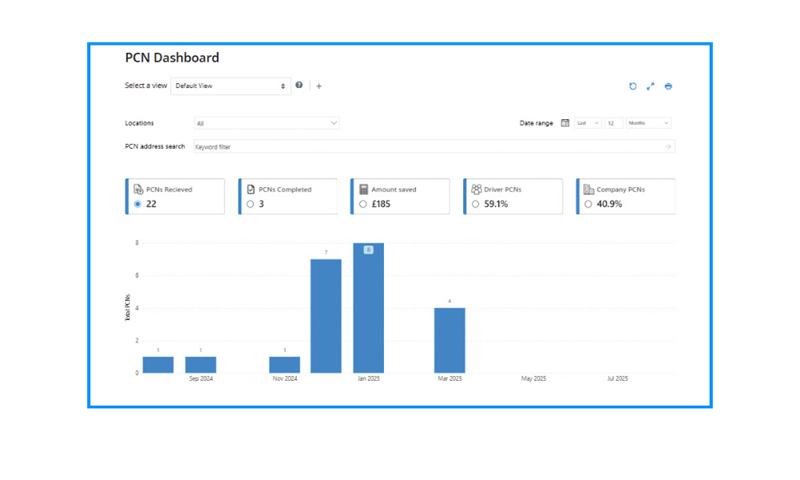Submit keyword filter arrow icon

tap(668, 146)
